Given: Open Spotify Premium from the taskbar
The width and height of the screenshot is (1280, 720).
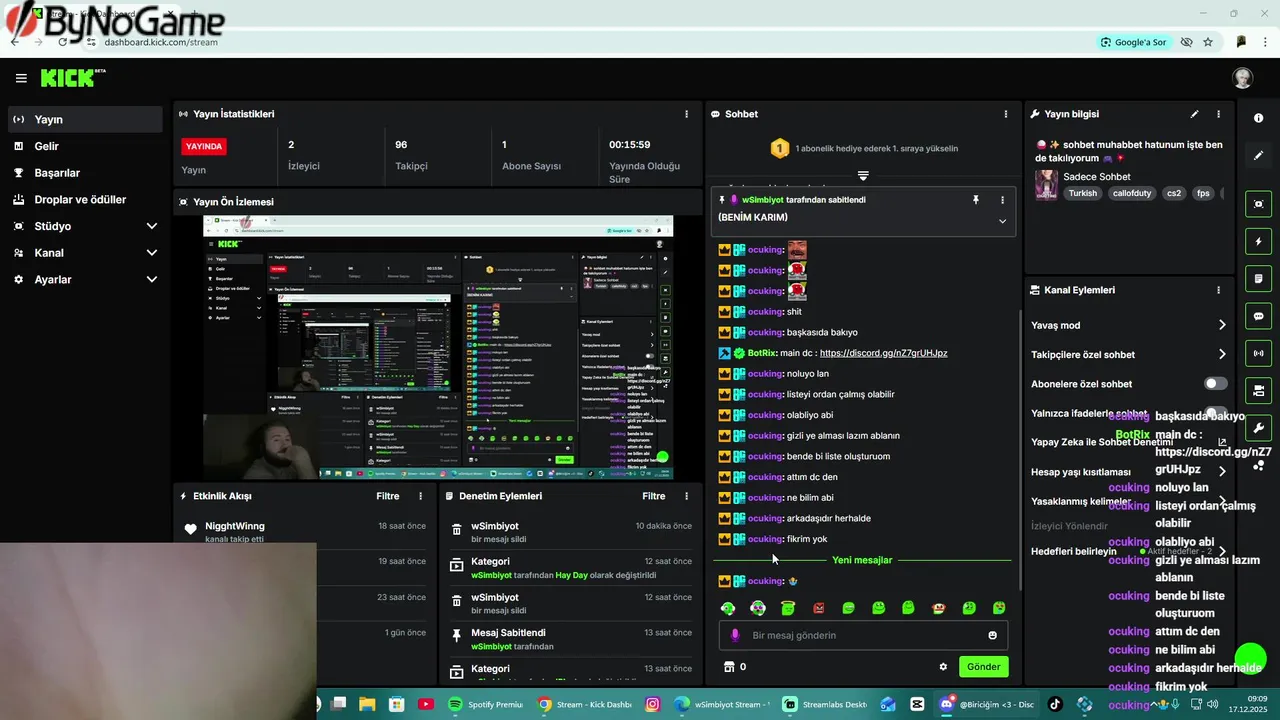Looking at the screenshot, I should (485, 704).
